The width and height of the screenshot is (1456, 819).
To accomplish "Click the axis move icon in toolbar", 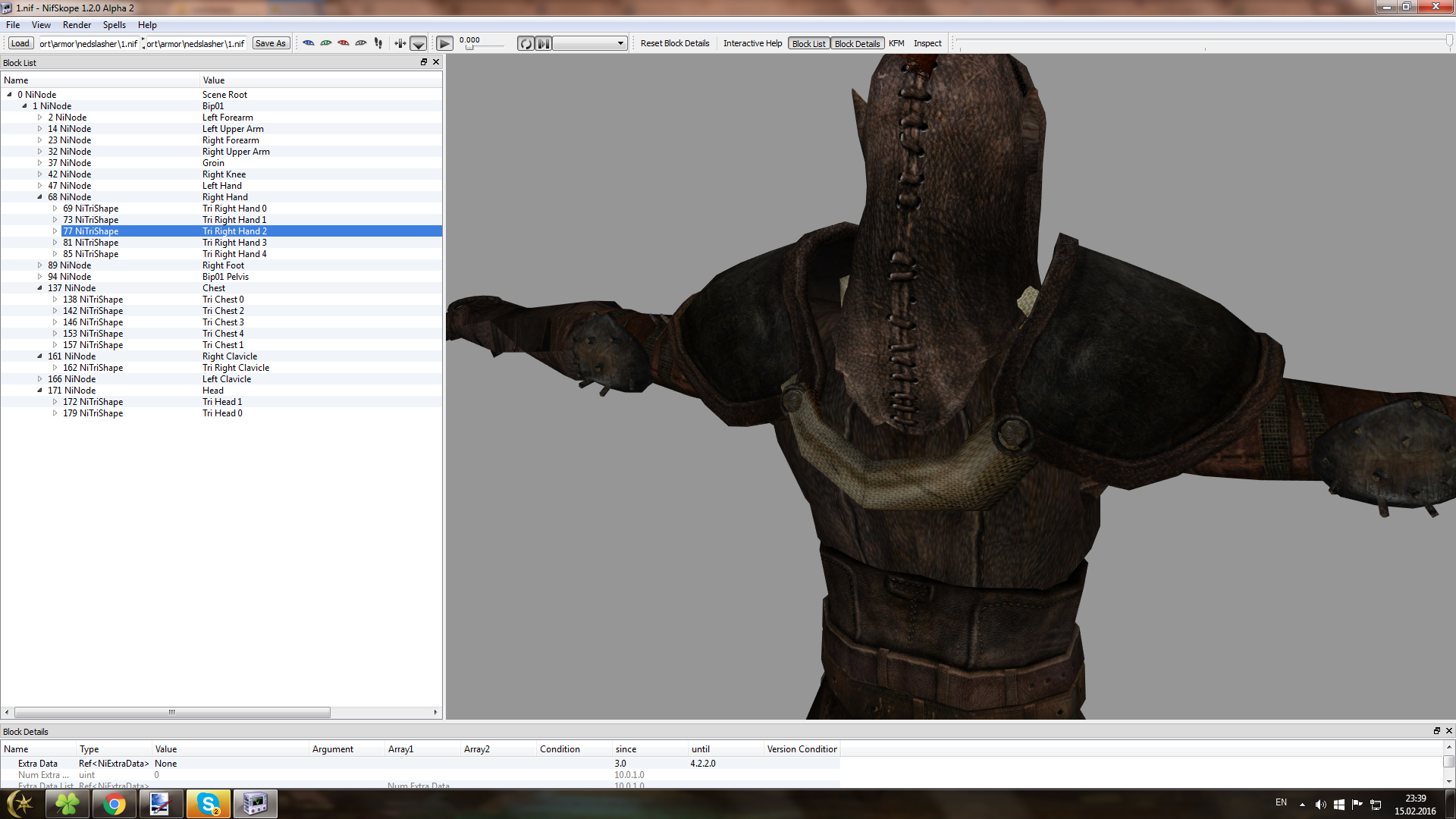I will click(x=400, y=43).
